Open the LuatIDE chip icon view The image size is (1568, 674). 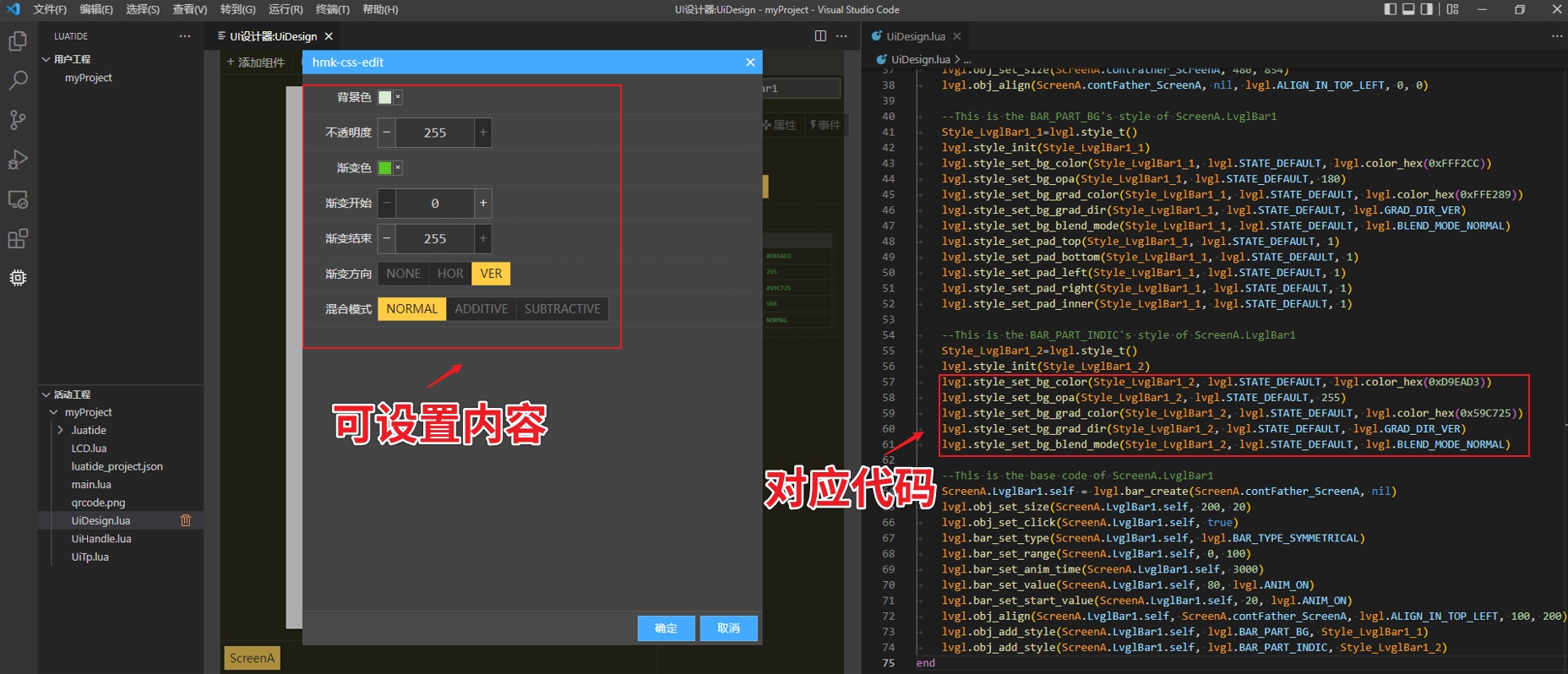[18, 278]
